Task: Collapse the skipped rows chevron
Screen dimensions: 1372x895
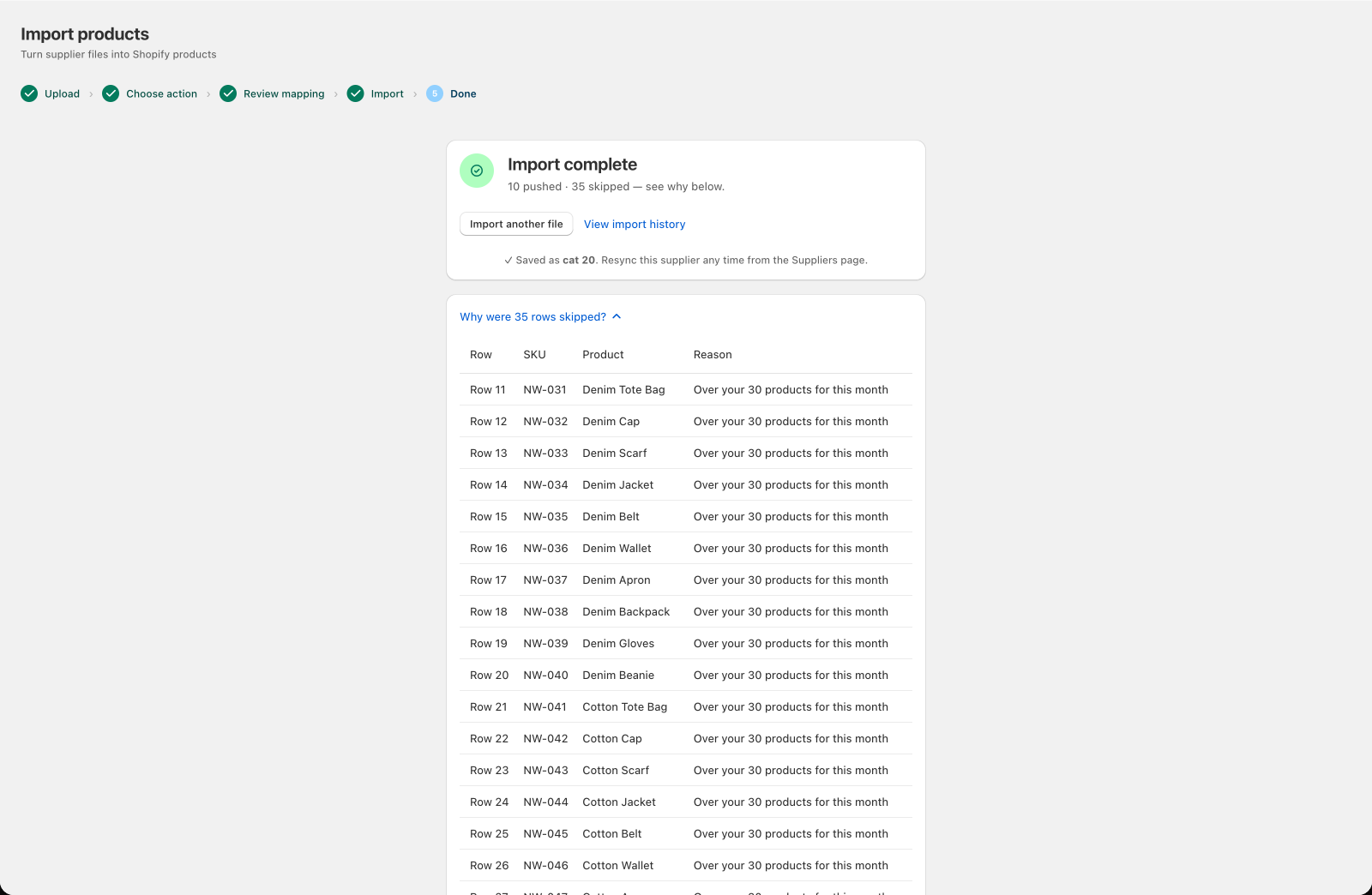Action: tap(617, 316)
